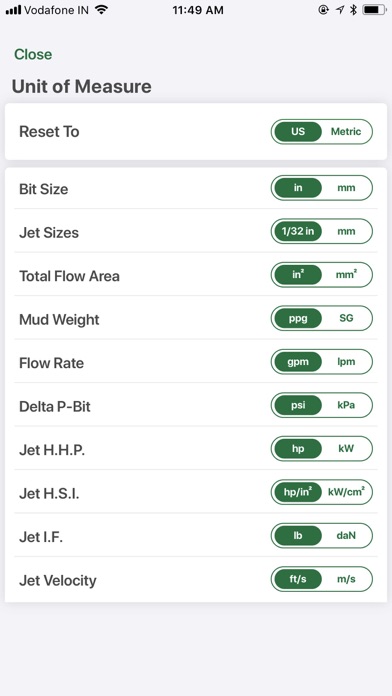Tap the Bluetooth status icon
Viewport: 392px width, 696px height.
[x=353, y=10]
